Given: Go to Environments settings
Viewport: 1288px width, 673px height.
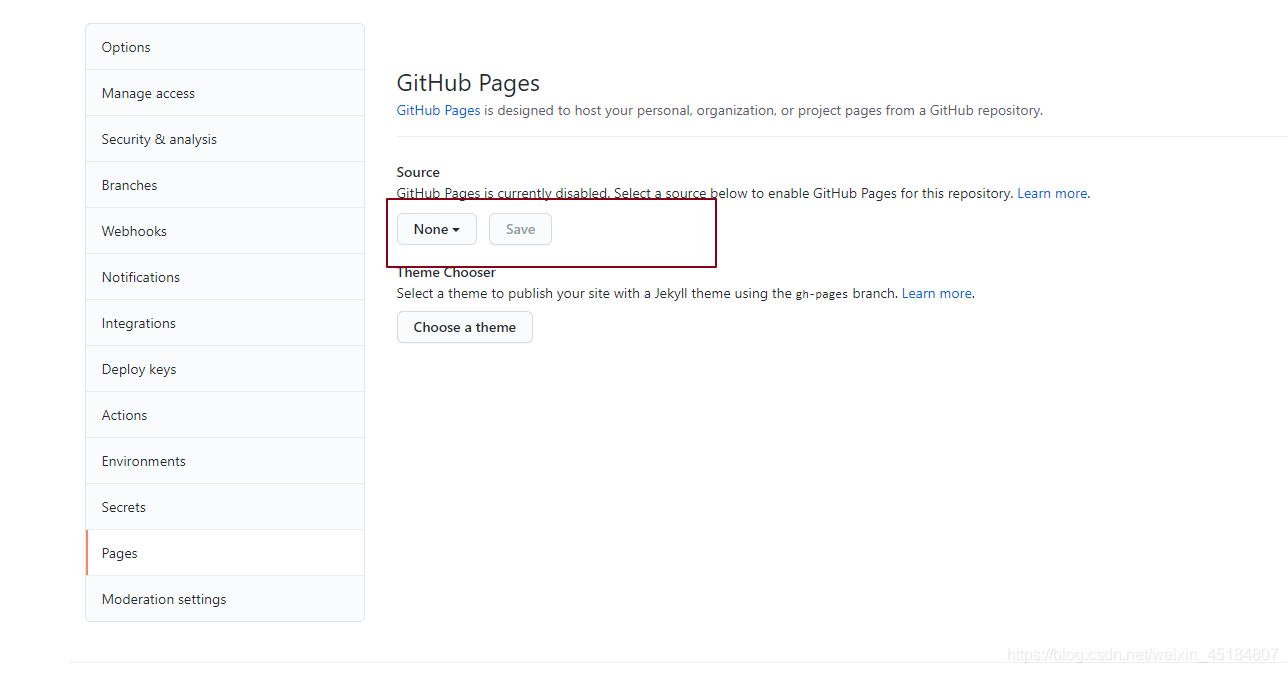Looking at the screenshot, I should [225, 461].
